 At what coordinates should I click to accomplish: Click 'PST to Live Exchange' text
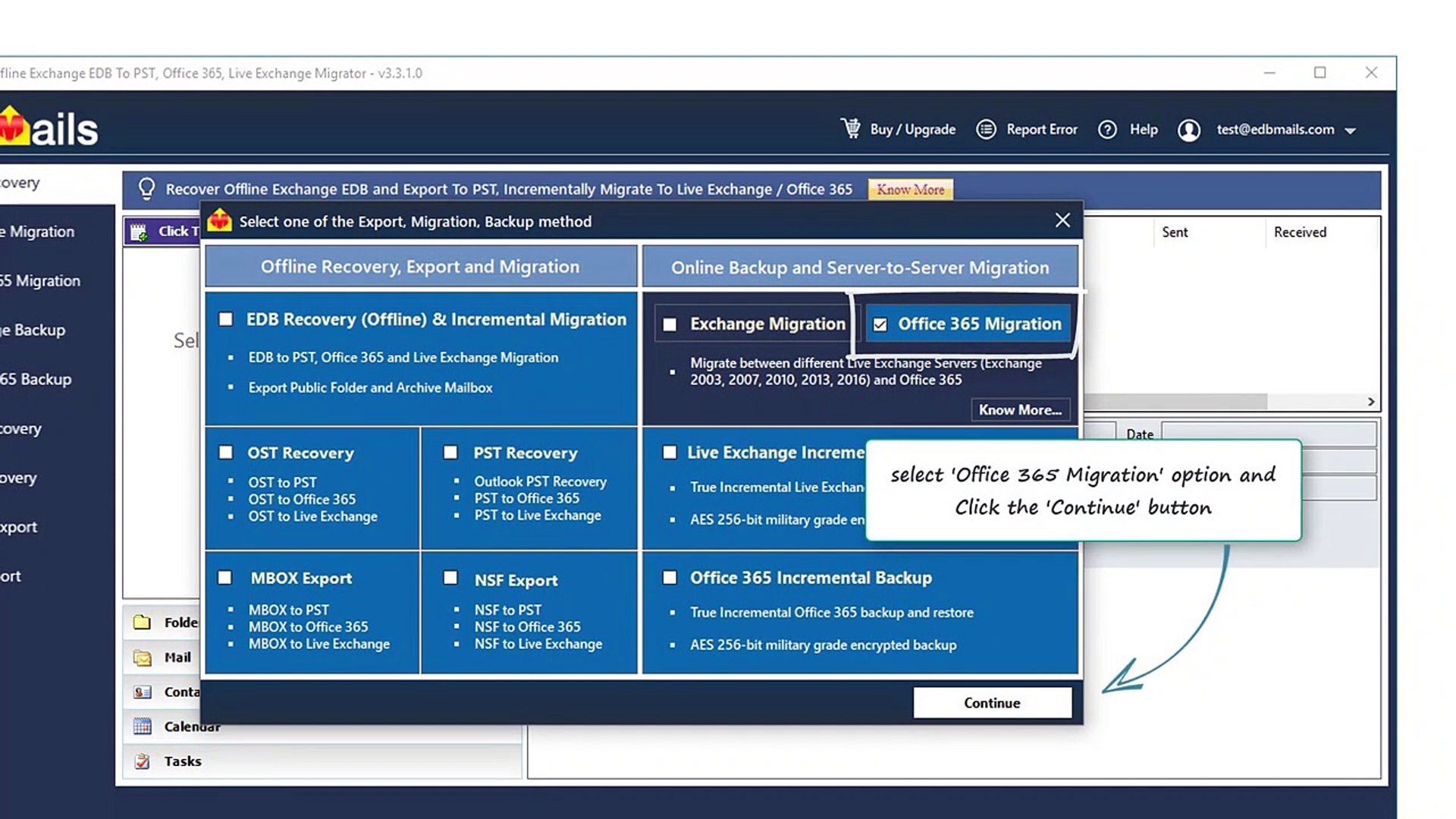click(x=538, y=516)
